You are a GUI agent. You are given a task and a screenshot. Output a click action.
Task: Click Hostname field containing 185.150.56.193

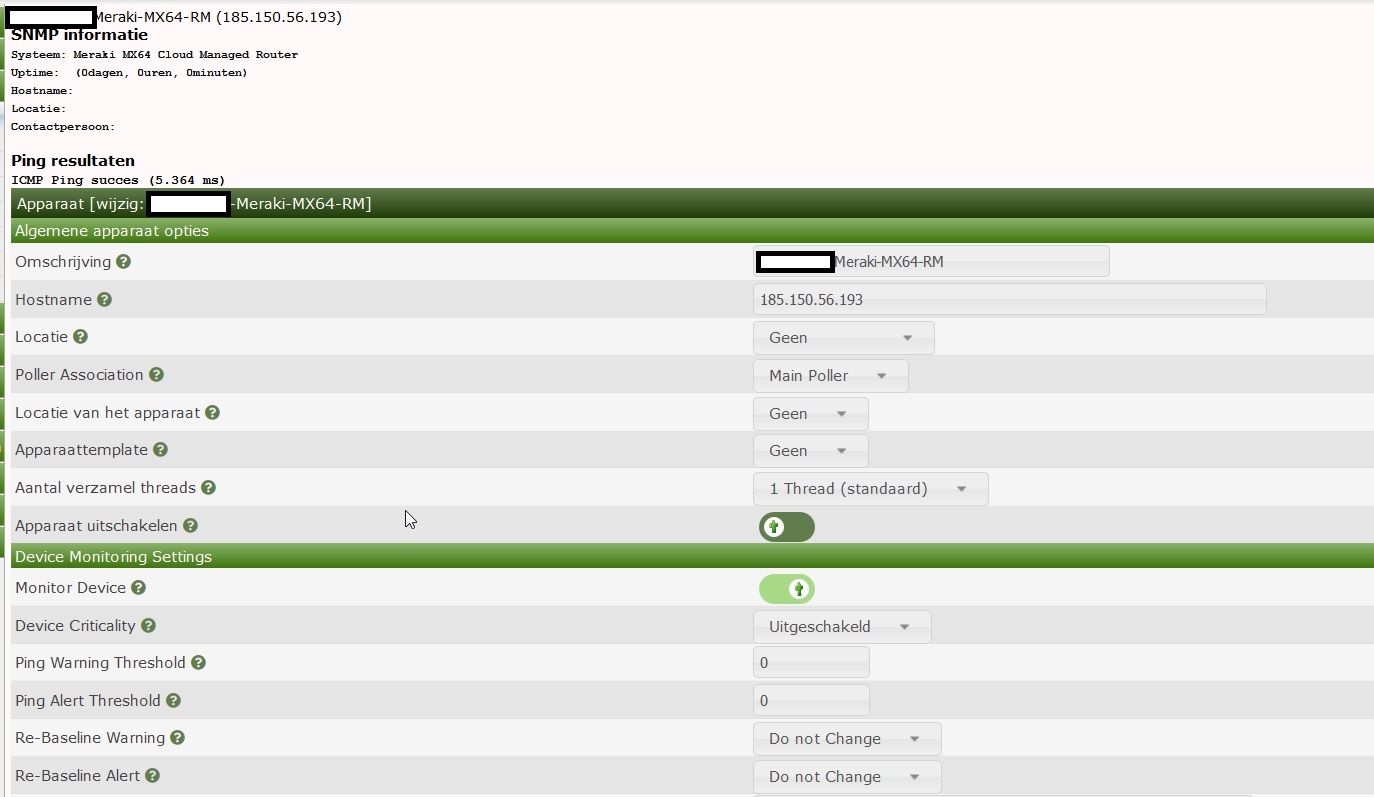[1009, 300]
